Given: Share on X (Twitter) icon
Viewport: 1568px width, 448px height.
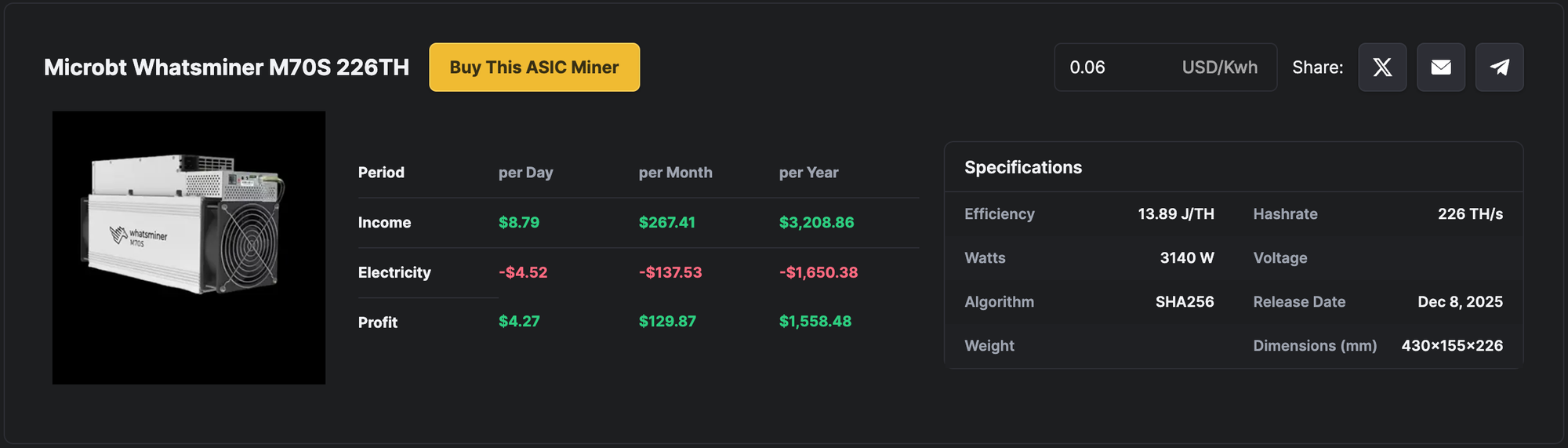Looking at the screenshot, I should pos(1382,67).
